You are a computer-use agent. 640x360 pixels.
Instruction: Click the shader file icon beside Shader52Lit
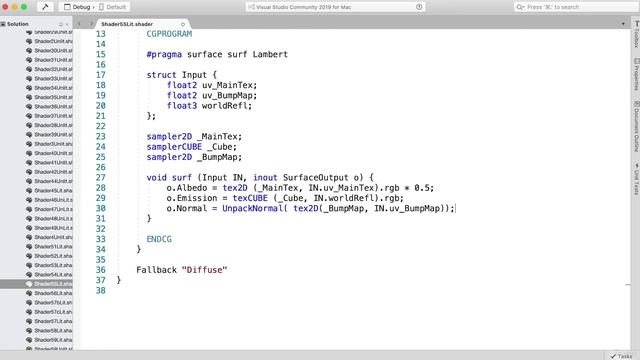29,256
